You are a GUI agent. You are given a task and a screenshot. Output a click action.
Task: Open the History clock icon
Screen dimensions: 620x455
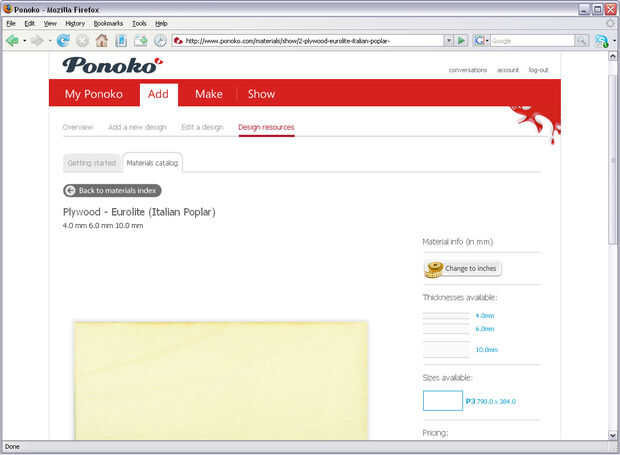(160, 40)
